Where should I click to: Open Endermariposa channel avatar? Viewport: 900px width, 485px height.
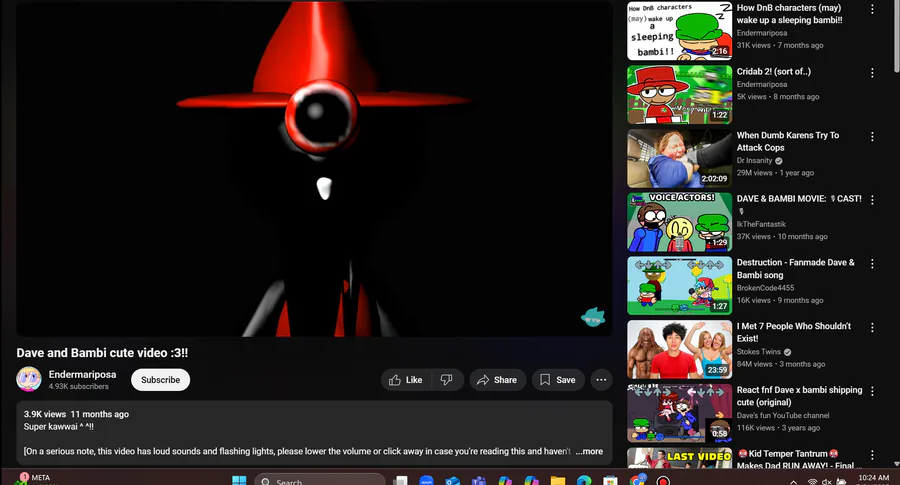(29, 379)
